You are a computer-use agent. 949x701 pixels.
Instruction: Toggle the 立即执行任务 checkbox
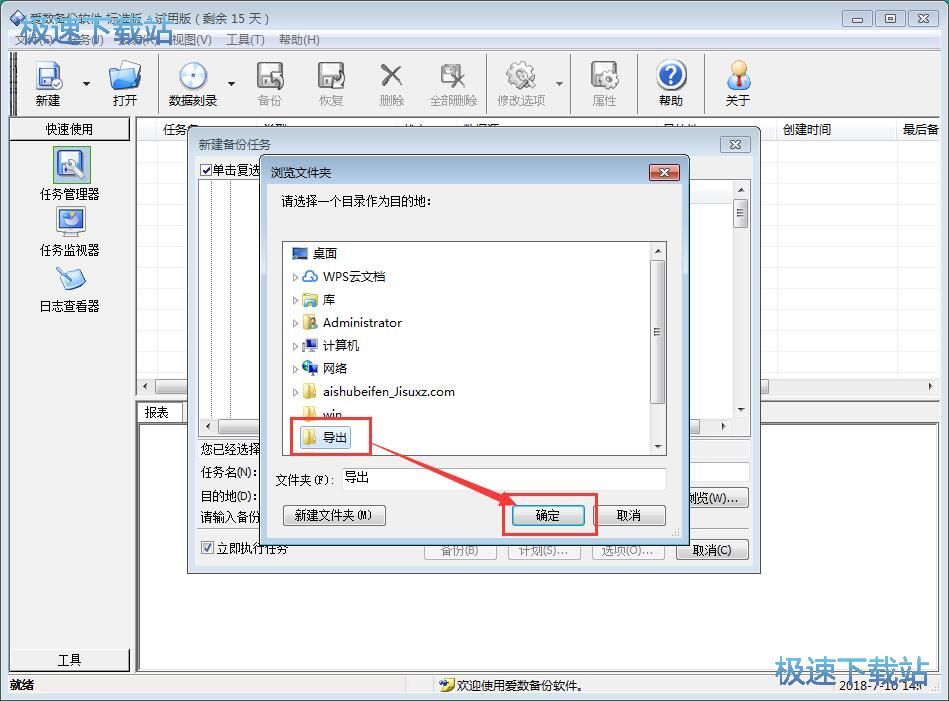(208, 548)
